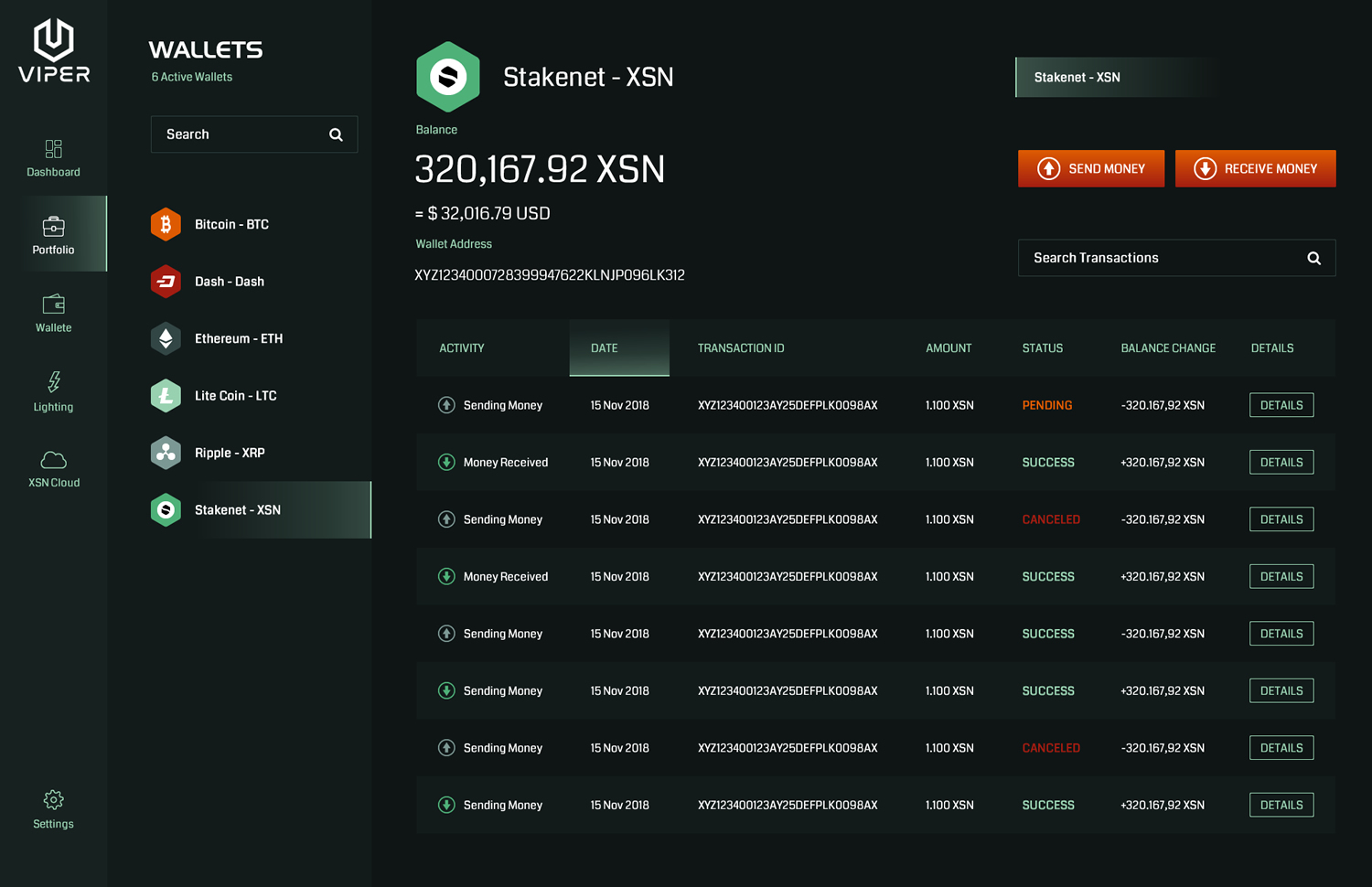
Task: Click the arrow icon on sixth transaction row
Action: [446, 690]
